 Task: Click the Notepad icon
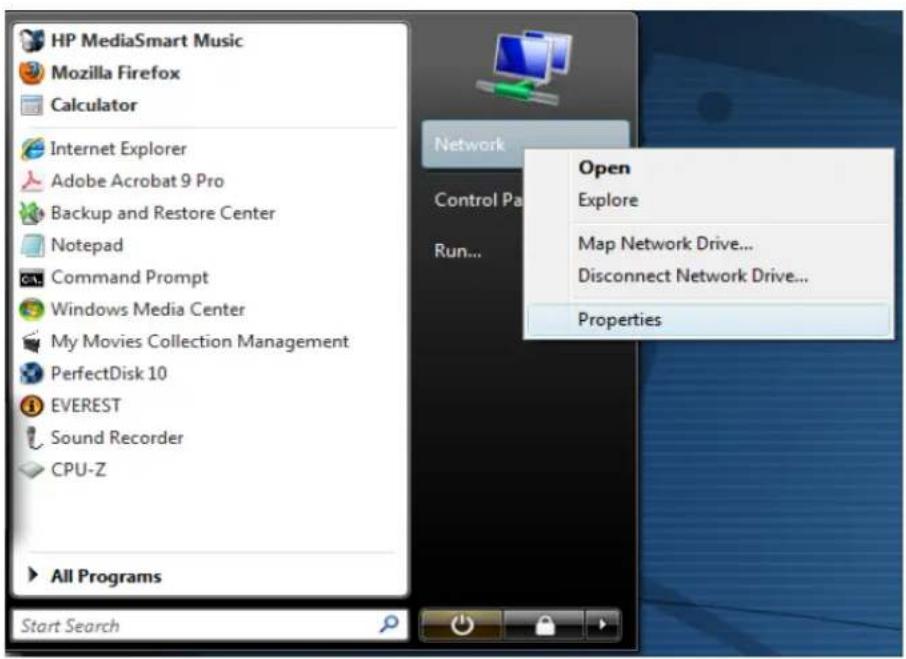click(x=32, y=245)
